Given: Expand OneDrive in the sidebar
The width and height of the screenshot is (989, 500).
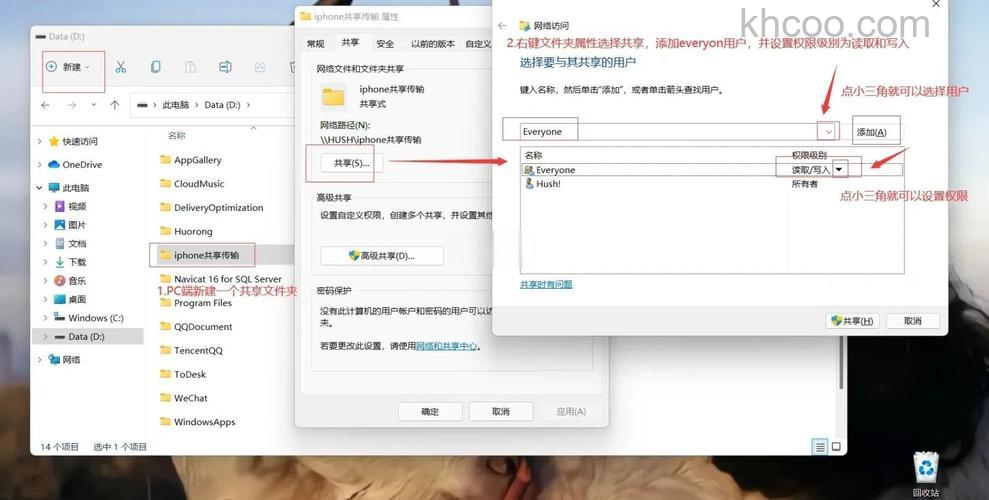Looking at the screenshot, I should pyautogui.click(x=40, y=165).
